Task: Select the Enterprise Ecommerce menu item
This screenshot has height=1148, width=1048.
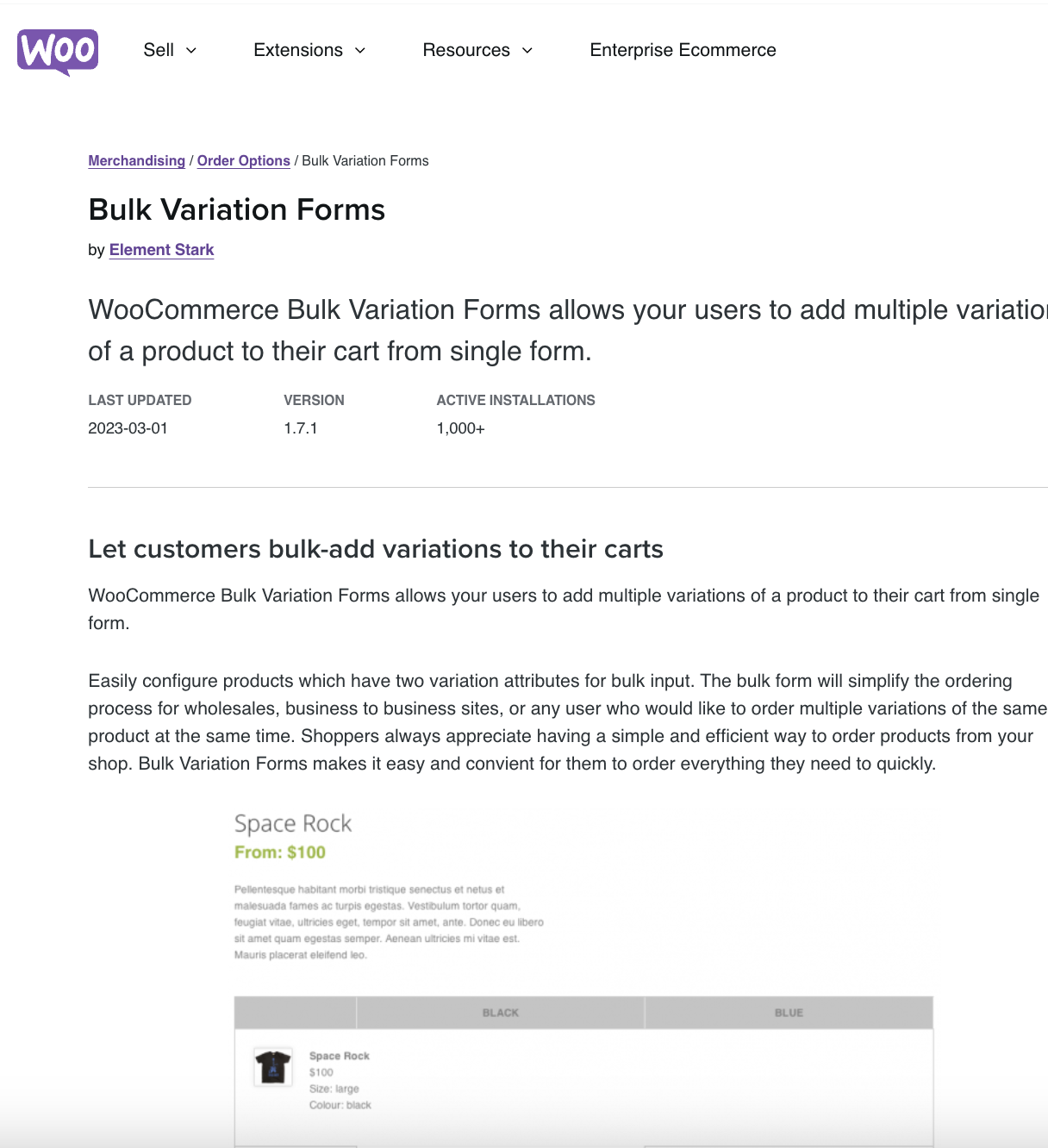Action: click(682, 50)
